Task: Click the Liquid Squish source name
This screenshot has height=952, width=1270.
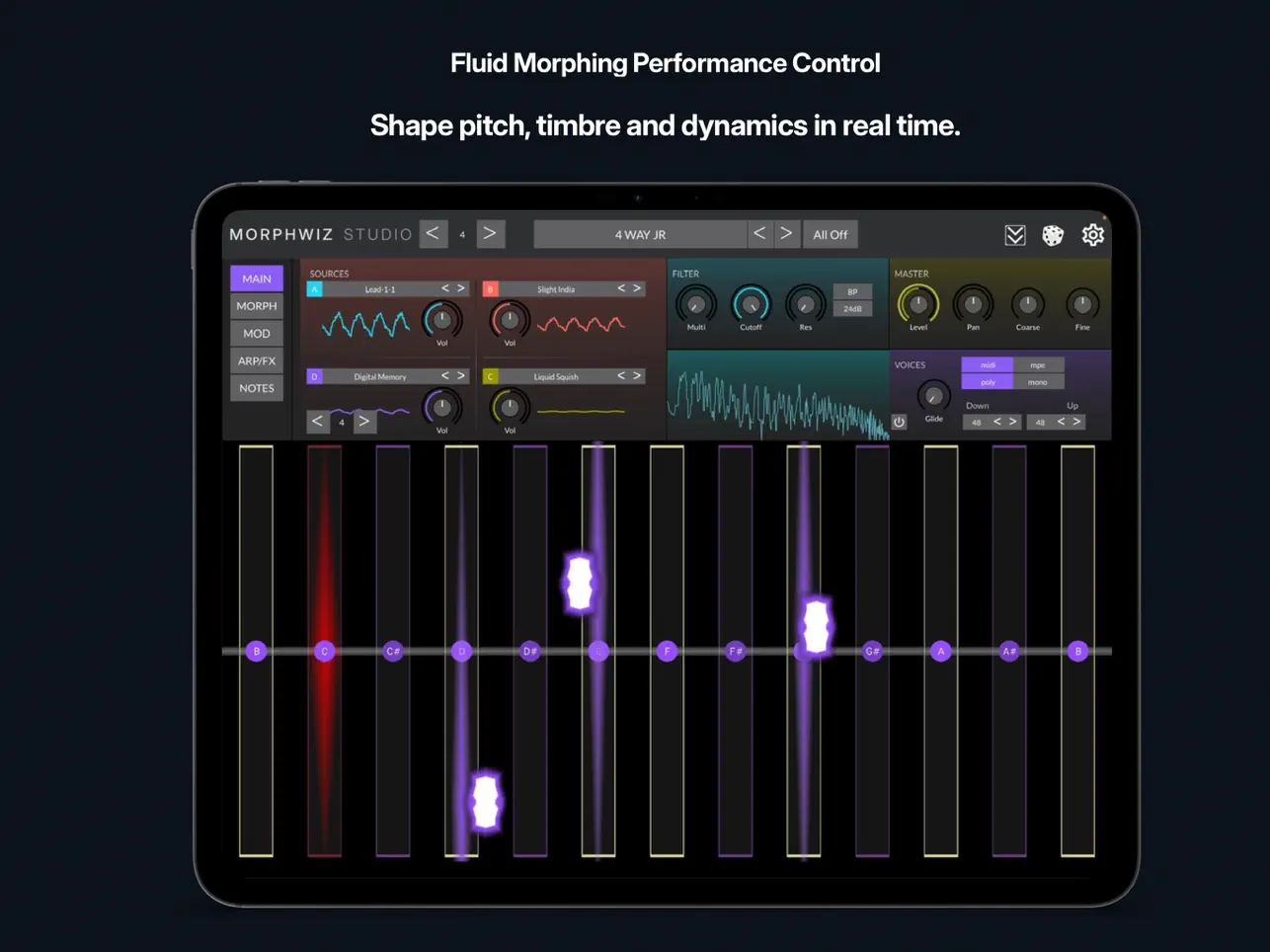Action: (x=556, y=376)
